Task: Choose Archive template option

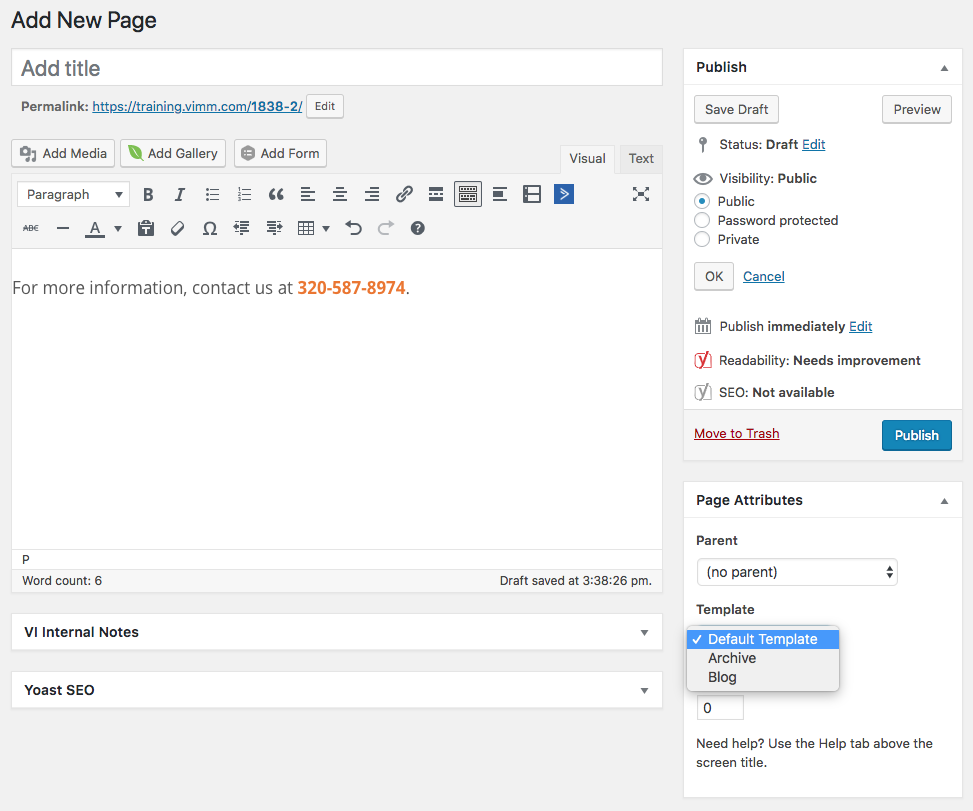Action: pyautogui.click(x=763, y=658)
